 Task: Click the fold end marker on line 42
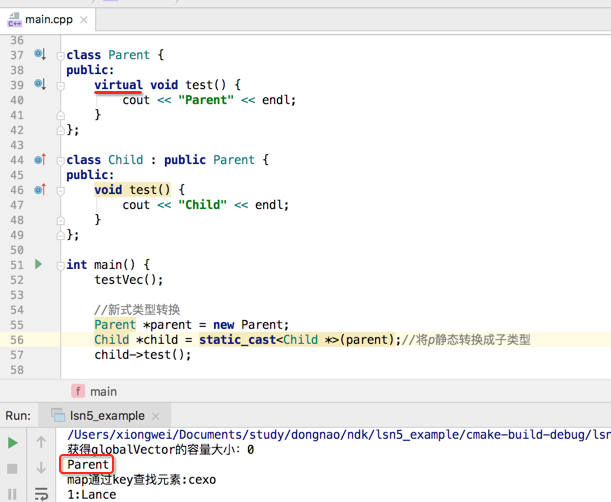point(60,130)
